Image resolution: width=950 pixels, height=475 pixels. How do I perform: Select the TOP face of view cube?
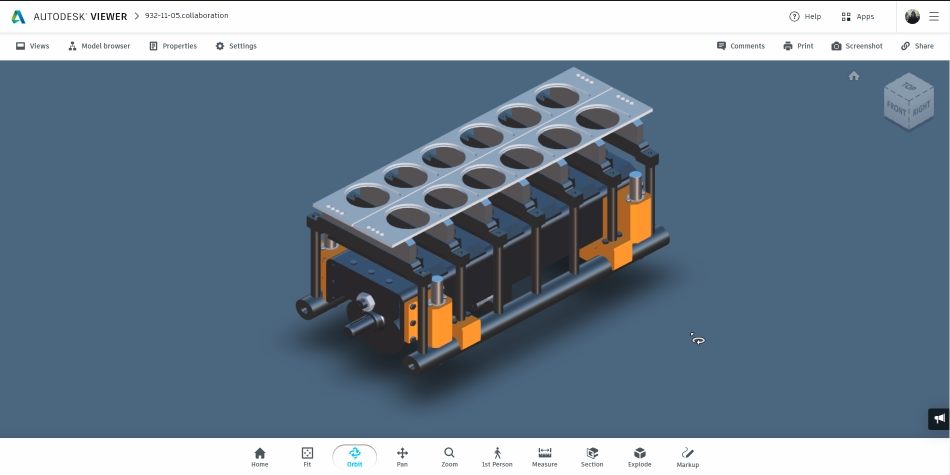click(908, 86)
